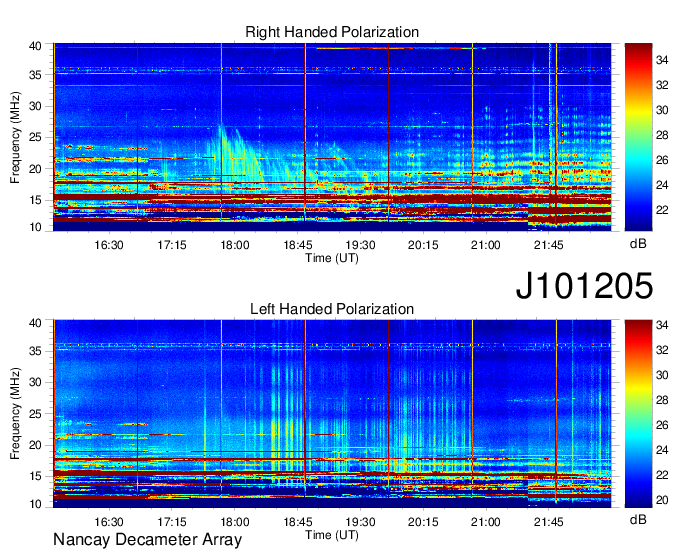Click the 21:45 time tick under Left Handed plot
The height and width of the screenshot is (552, 680).
point(549,522)
